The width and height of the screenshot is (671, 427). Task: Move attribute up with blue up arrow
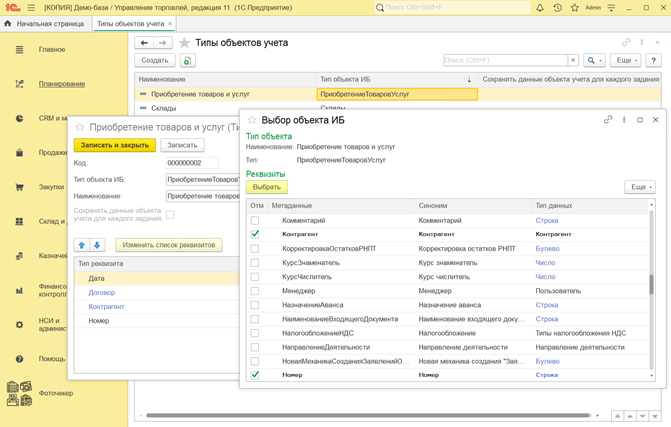[x=82, y=245]
